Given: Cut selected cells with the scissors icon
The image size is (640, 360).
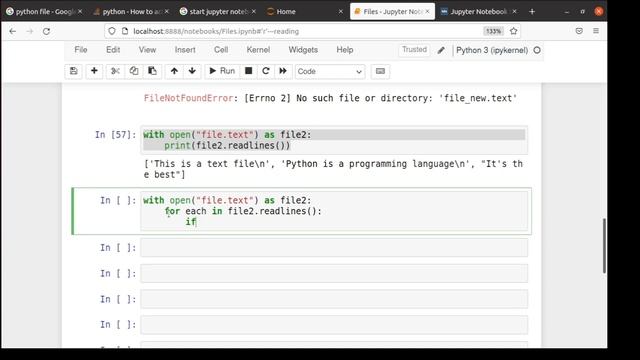Looking at the screenshot, I should [115, 71].
